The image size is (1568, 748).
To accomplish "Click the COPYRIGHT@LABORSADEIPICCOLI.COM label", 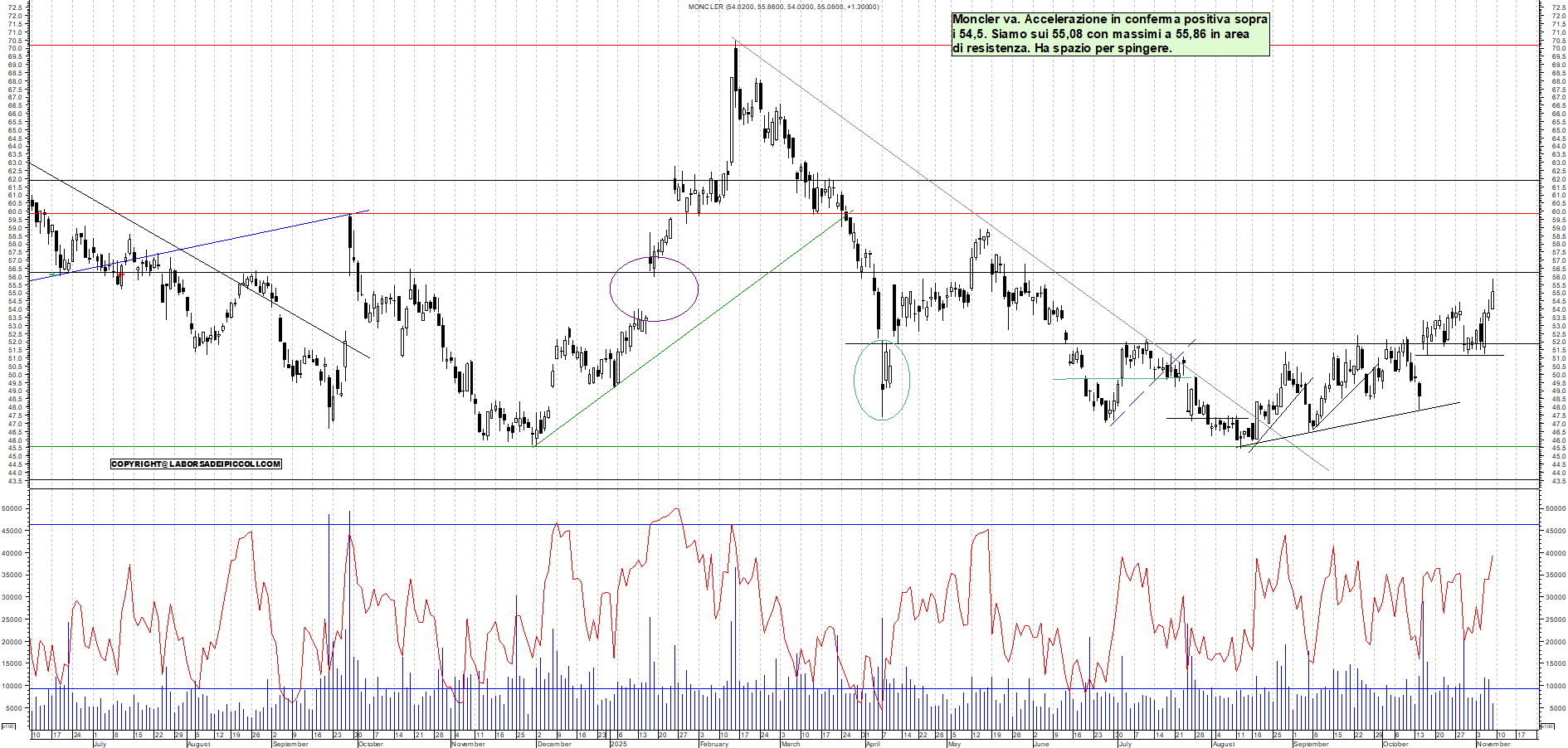I will [x=196, y=464].
